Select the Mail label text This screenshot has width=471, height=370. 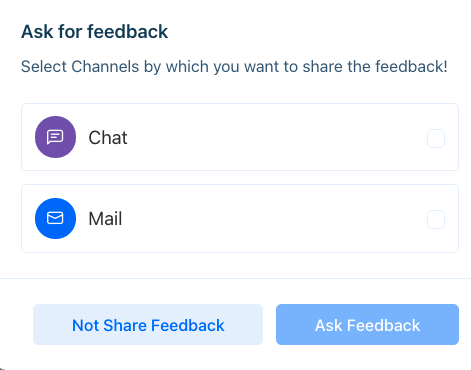pos(105,219)
